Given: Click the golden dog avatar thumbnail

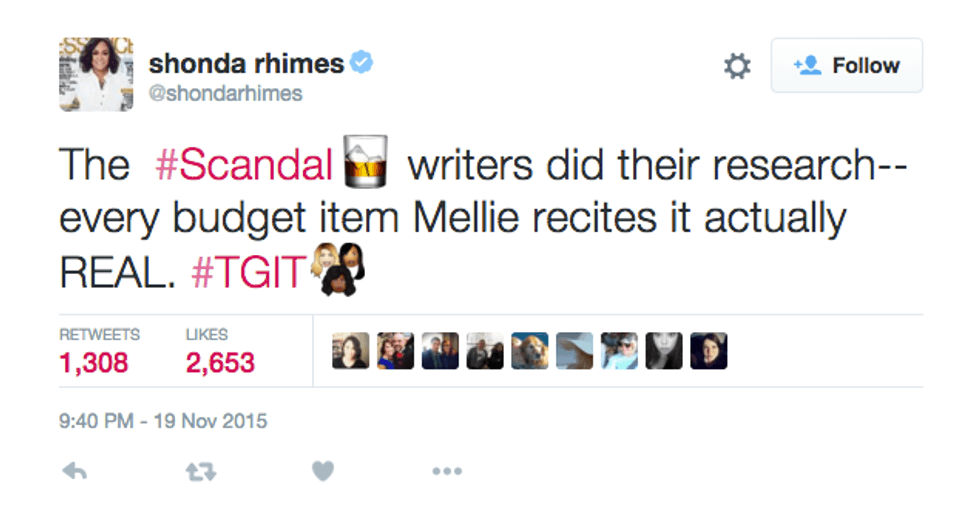Looking at the screenshot, I should click(529, 351).
